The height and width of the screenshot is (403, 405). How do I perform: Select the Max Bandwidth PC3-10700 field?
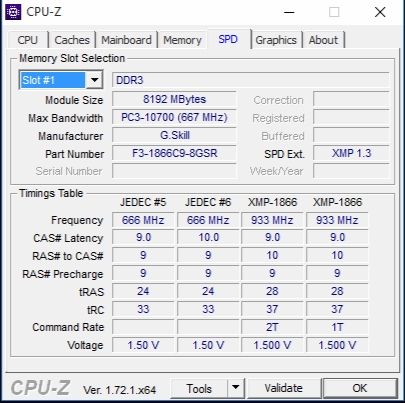click(x=174, y=117)
